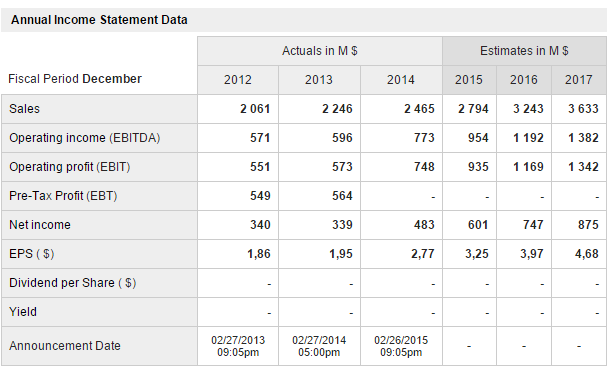Select the 2017 estimates column header

pos(579,80)
